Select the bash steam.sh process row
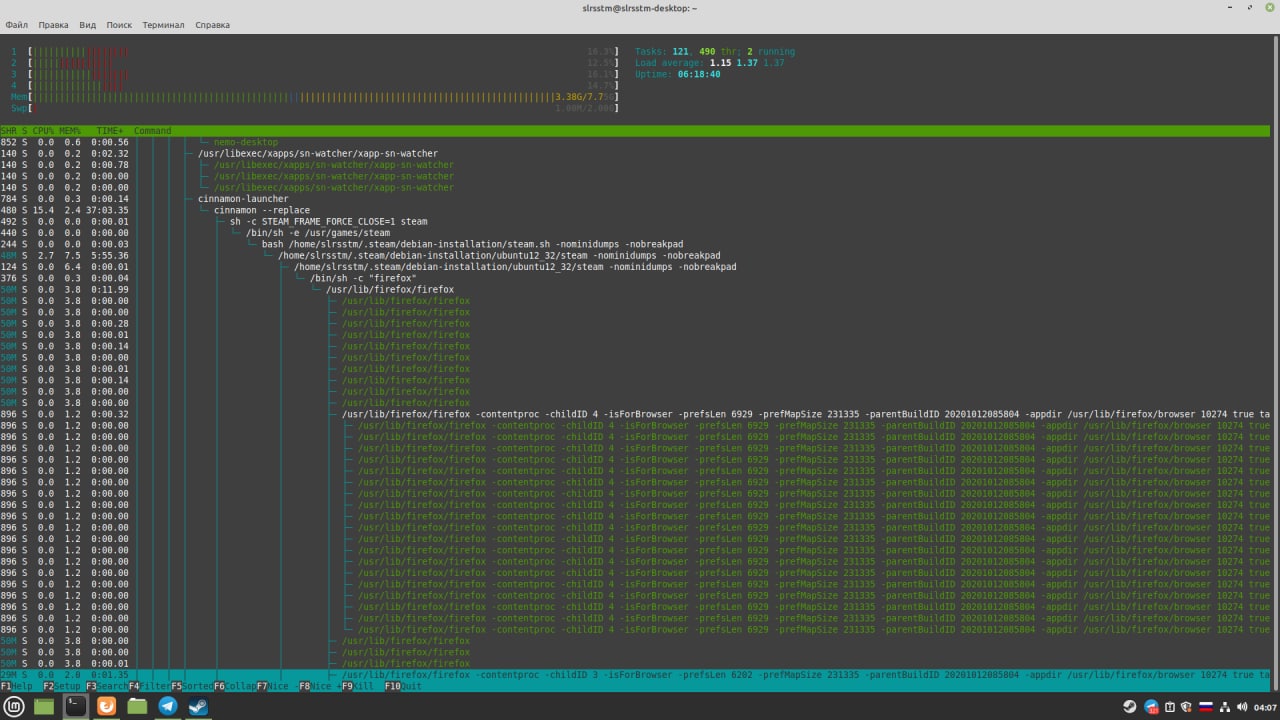The width and height of the screenshot is (1280, 720). 635,244
